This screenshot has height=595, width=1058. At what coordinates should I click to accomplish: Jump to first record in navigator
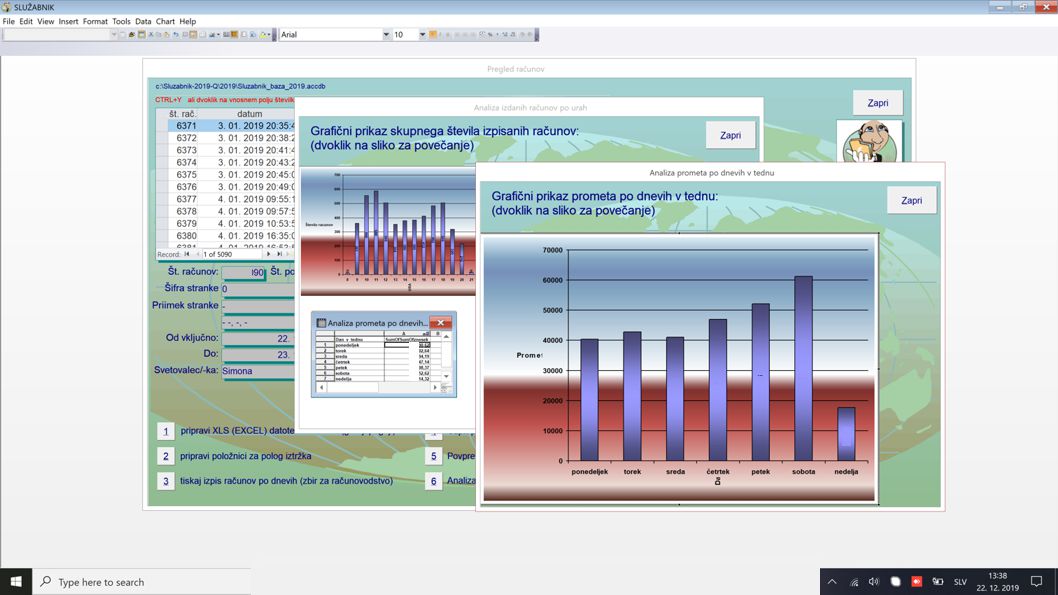coord(187,254)
